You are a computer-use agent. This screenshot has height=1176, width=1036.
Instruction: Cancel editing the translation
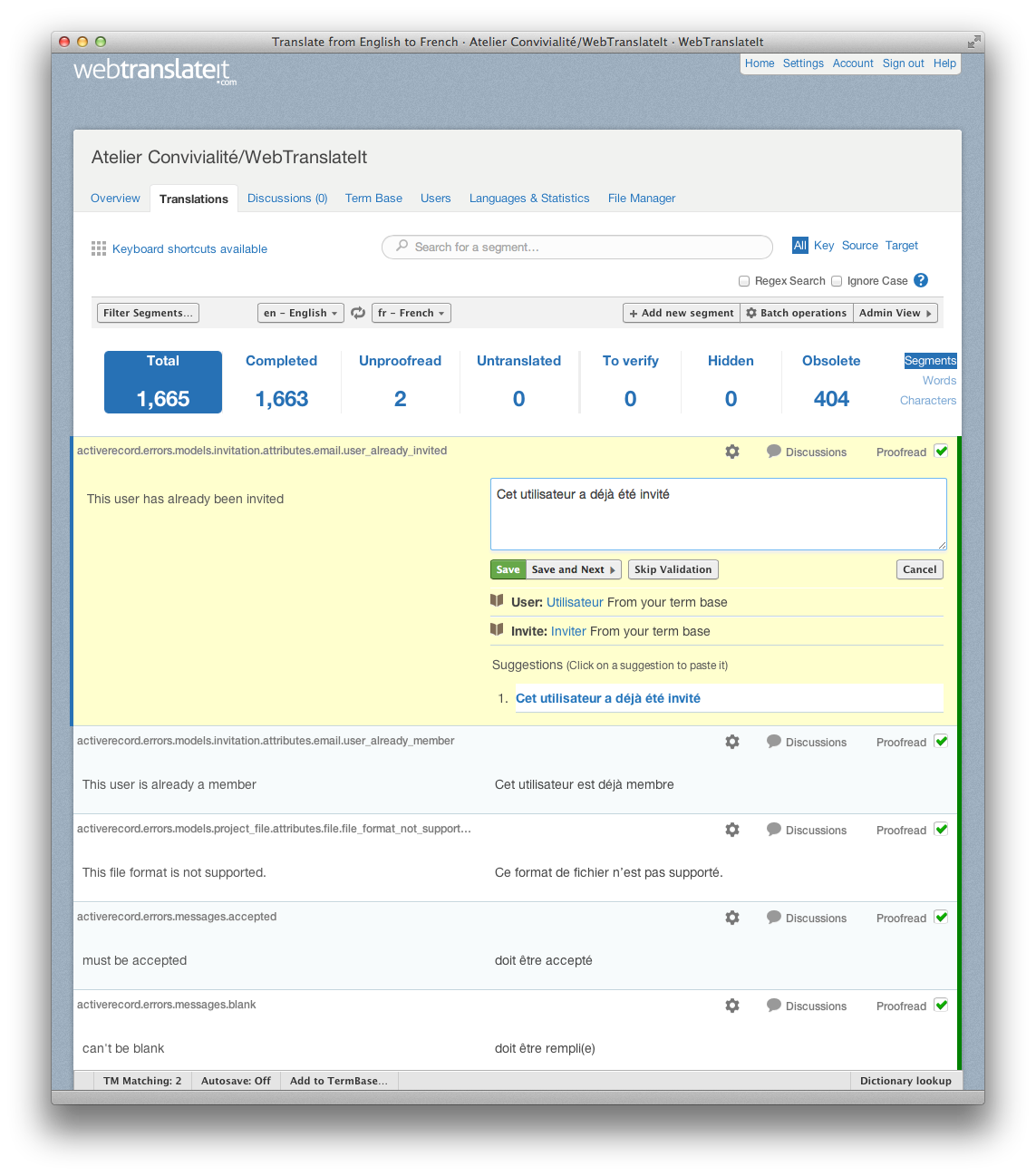tap(920, 569)
